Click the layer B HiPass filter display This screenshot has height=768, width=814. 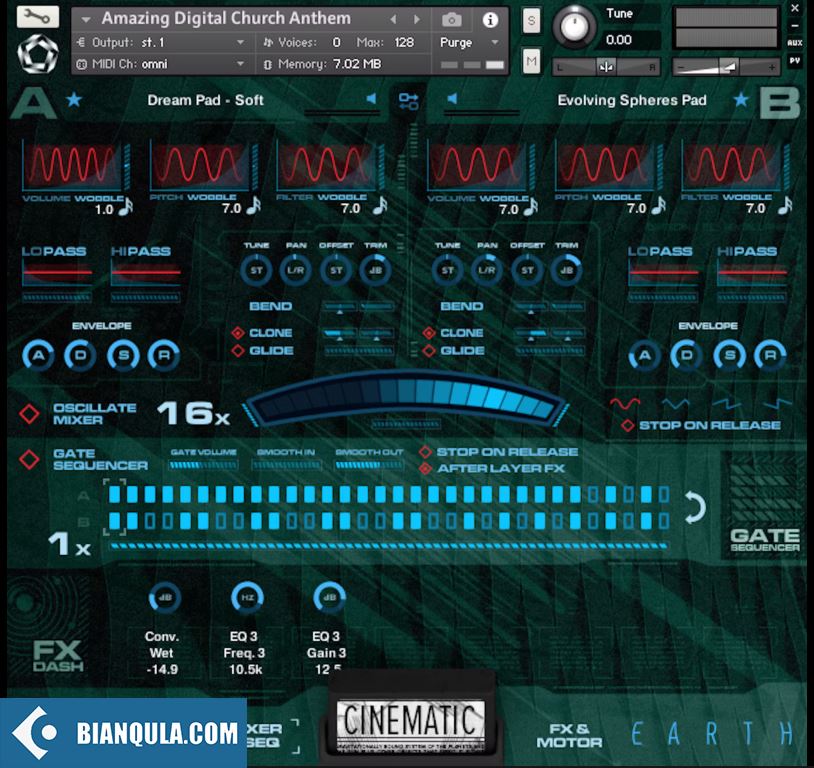click(x=752, y=273)
